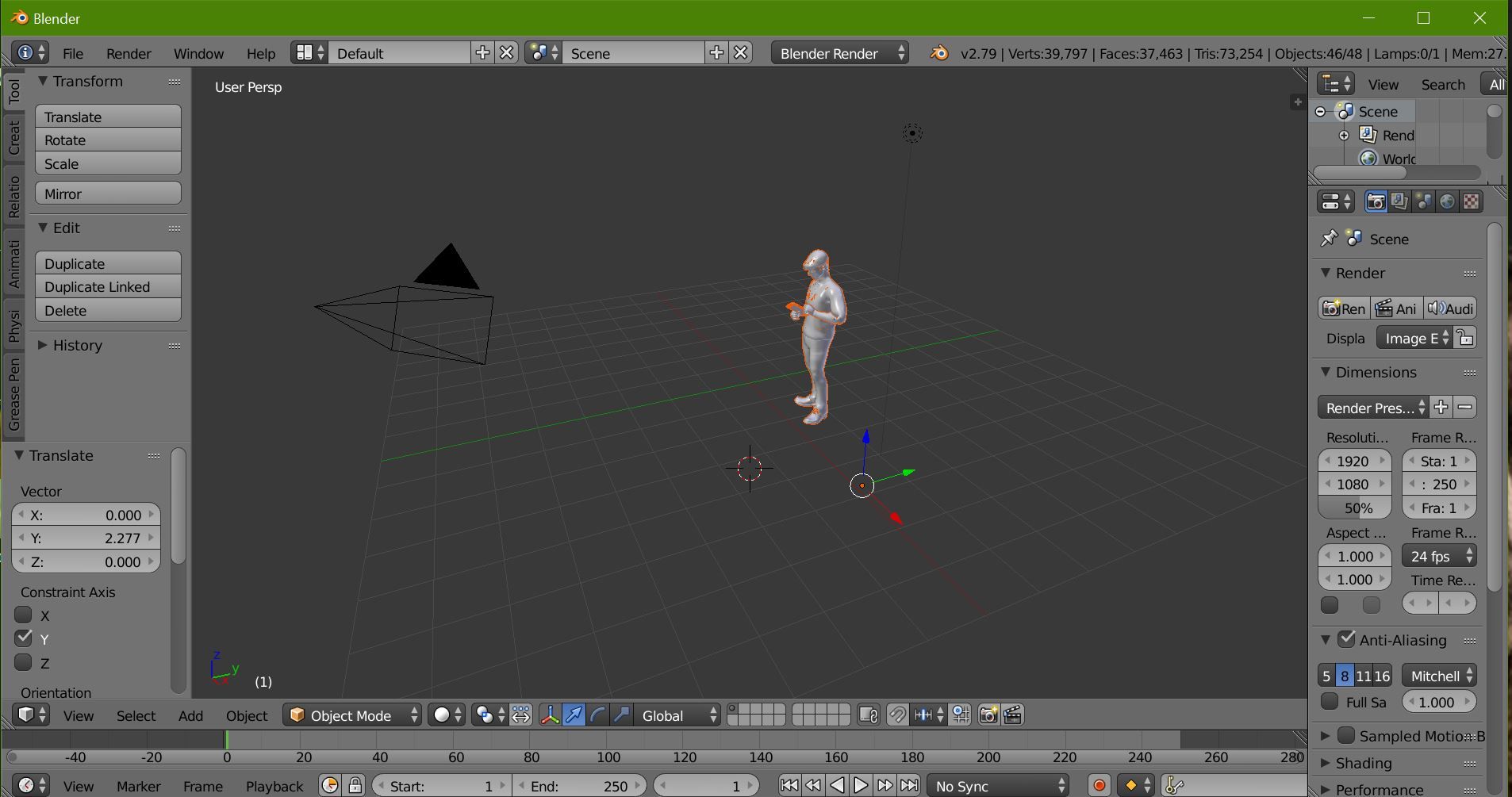Disable the Anti-Aliasing checkbox
Screen dimensions: 1512x797
(x=1347, y=639)
